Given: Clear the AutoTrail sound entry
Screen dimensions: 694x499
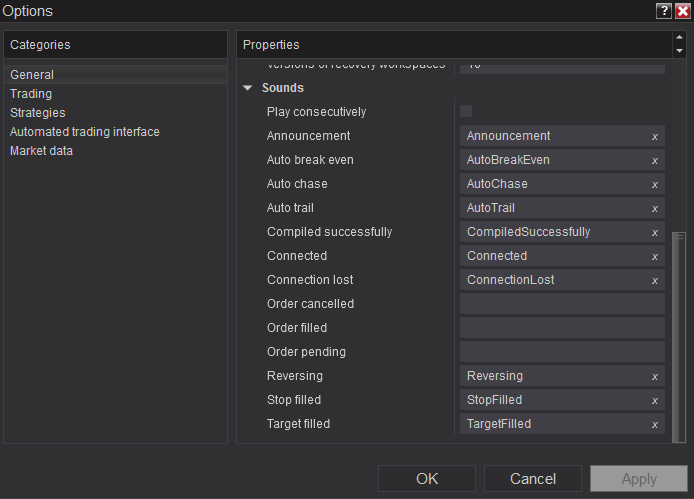Looking at the screenshot, I should point(655,208).
